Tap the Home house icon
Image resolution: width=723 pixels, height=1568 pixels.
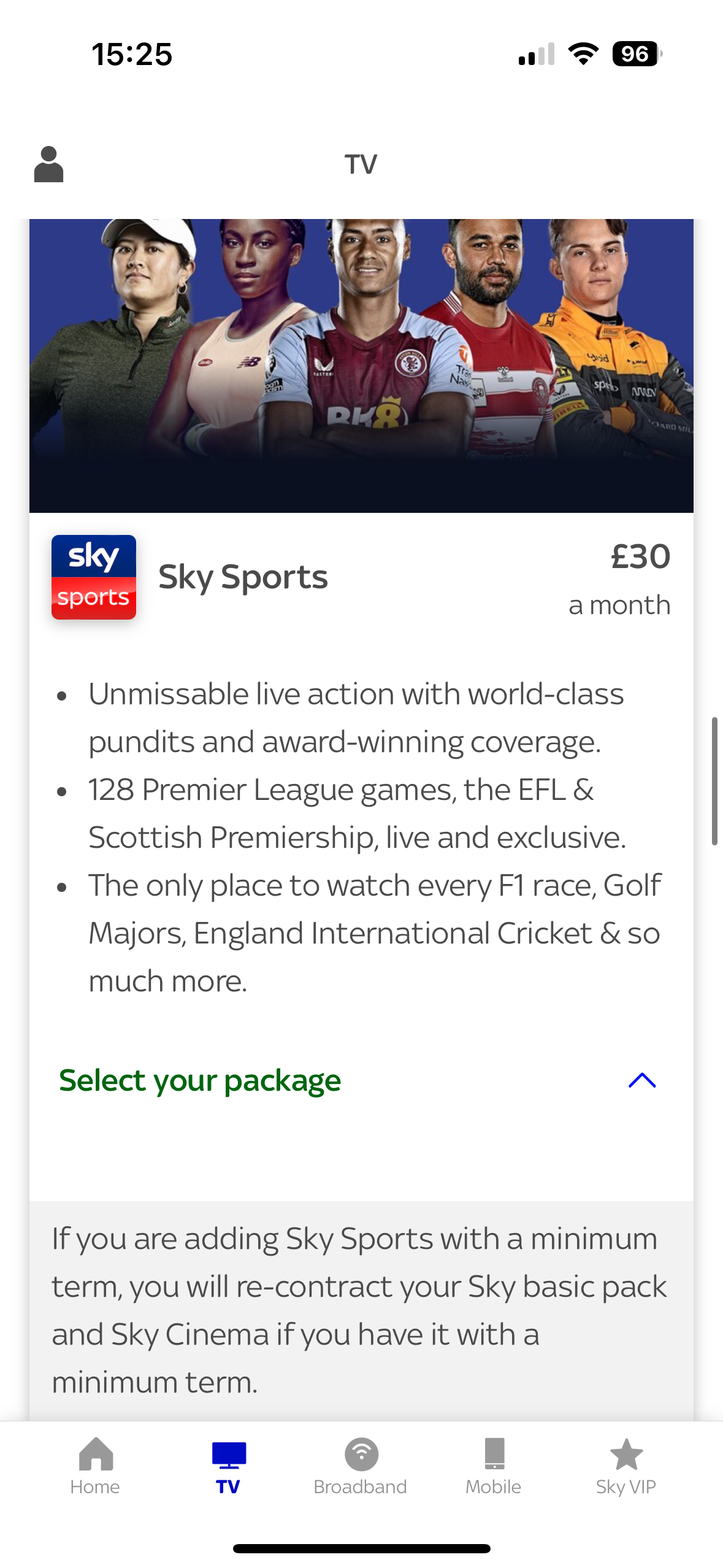96,1454
